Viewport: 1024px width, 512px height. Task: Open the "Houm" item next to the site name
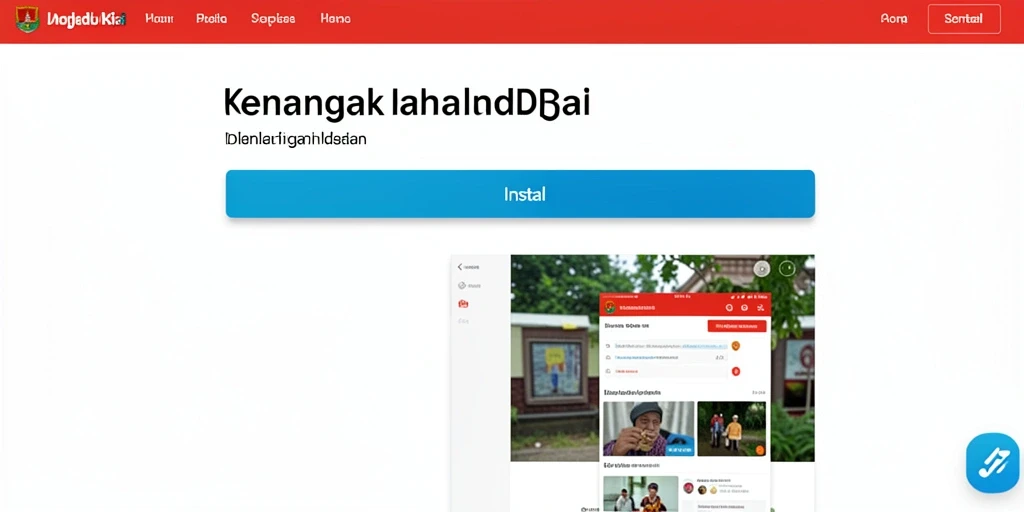pyautogui.click(x=159, y=19)
